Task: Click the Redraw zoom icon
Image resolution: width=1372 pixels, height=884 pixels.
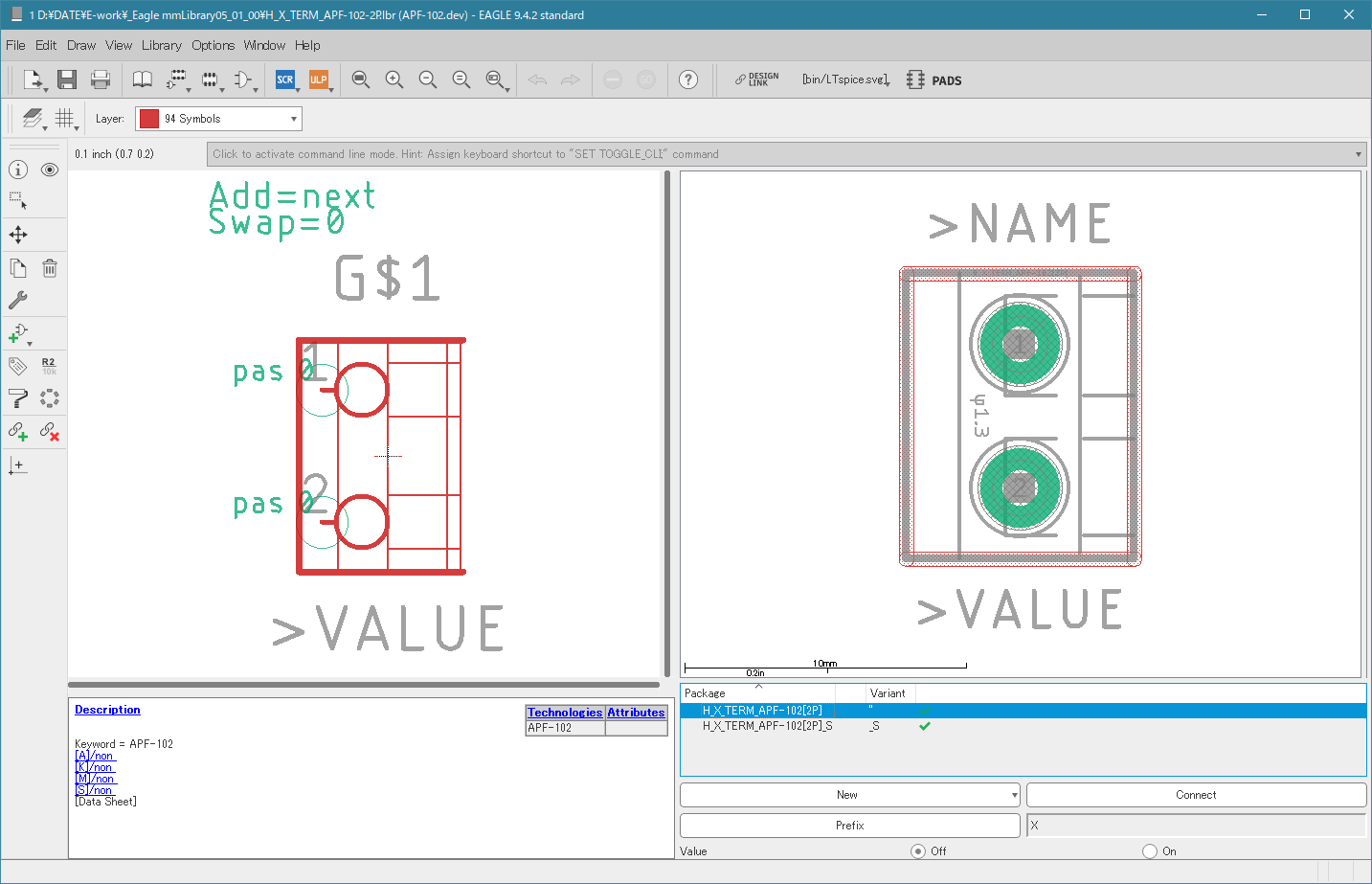Action: (x=461, y=79)
